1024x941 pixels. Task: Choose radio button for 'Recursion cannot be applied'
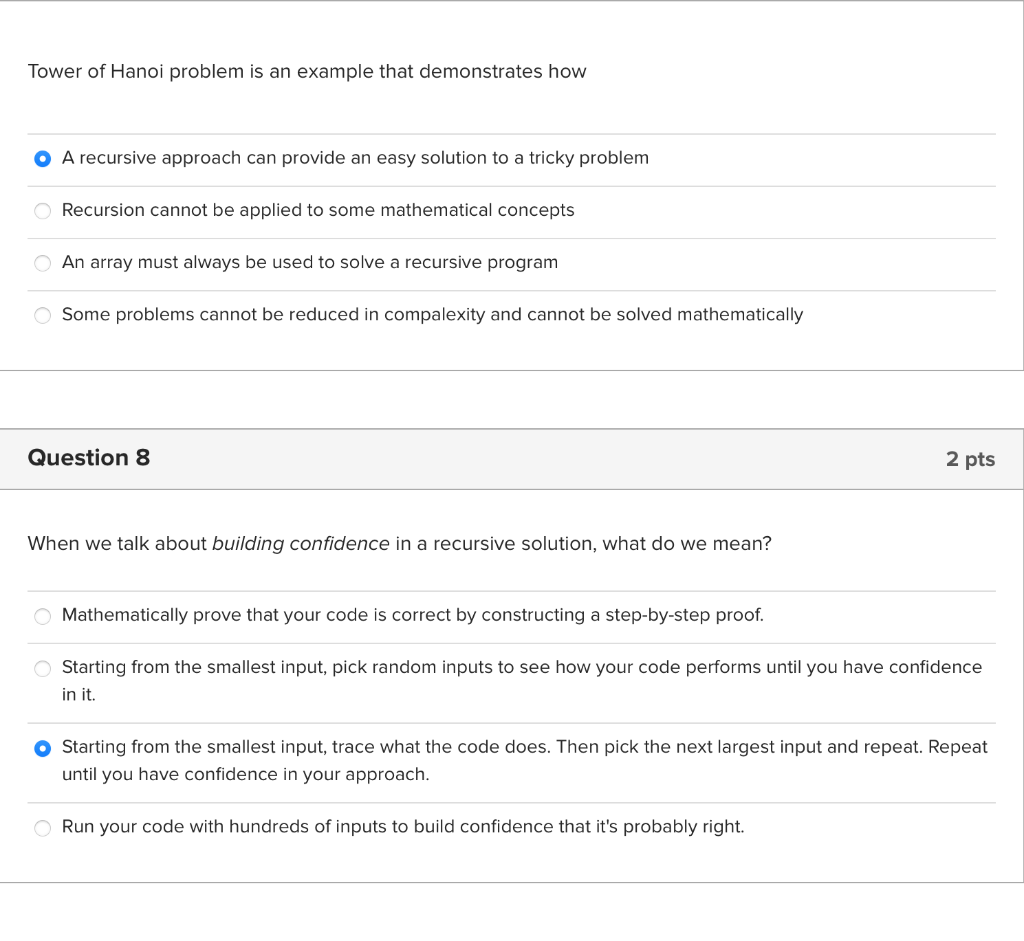click(42, 211)
